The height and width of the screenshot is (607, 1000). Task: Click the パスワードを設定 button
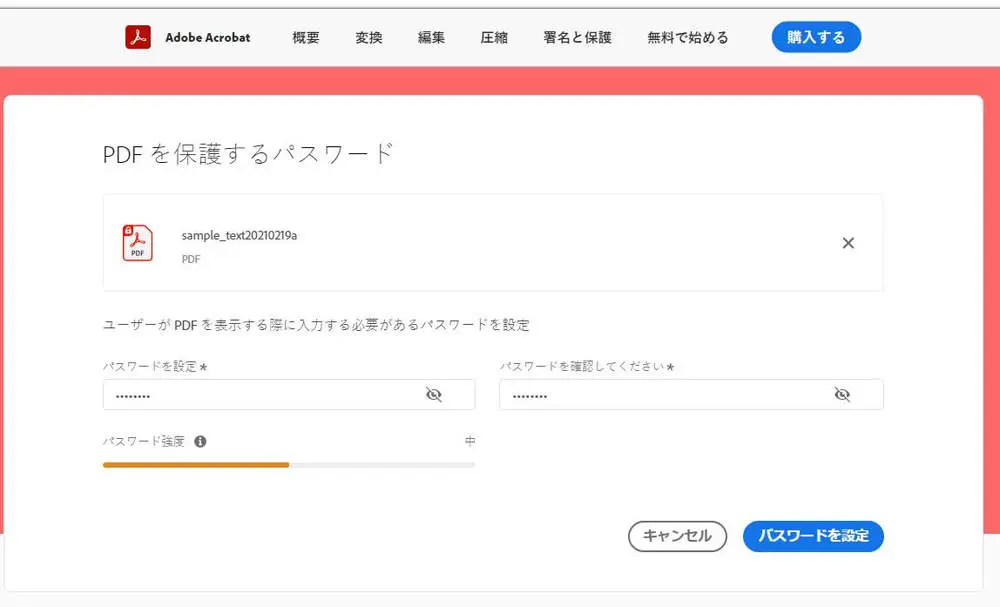(x=813, y=536)
